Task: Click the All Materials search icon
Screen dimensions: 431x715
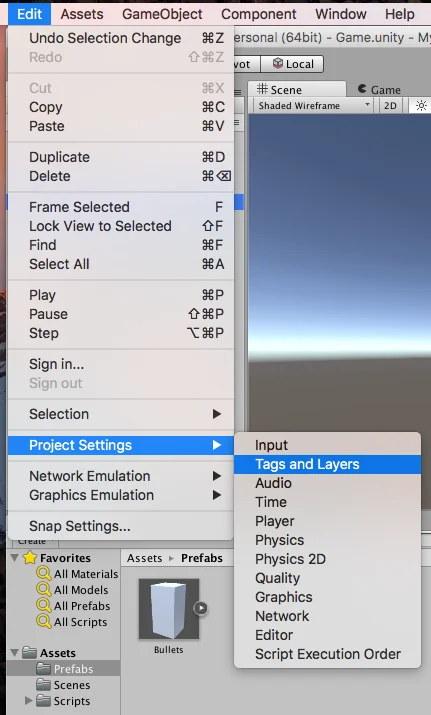Action: click(x=44, y=573)
